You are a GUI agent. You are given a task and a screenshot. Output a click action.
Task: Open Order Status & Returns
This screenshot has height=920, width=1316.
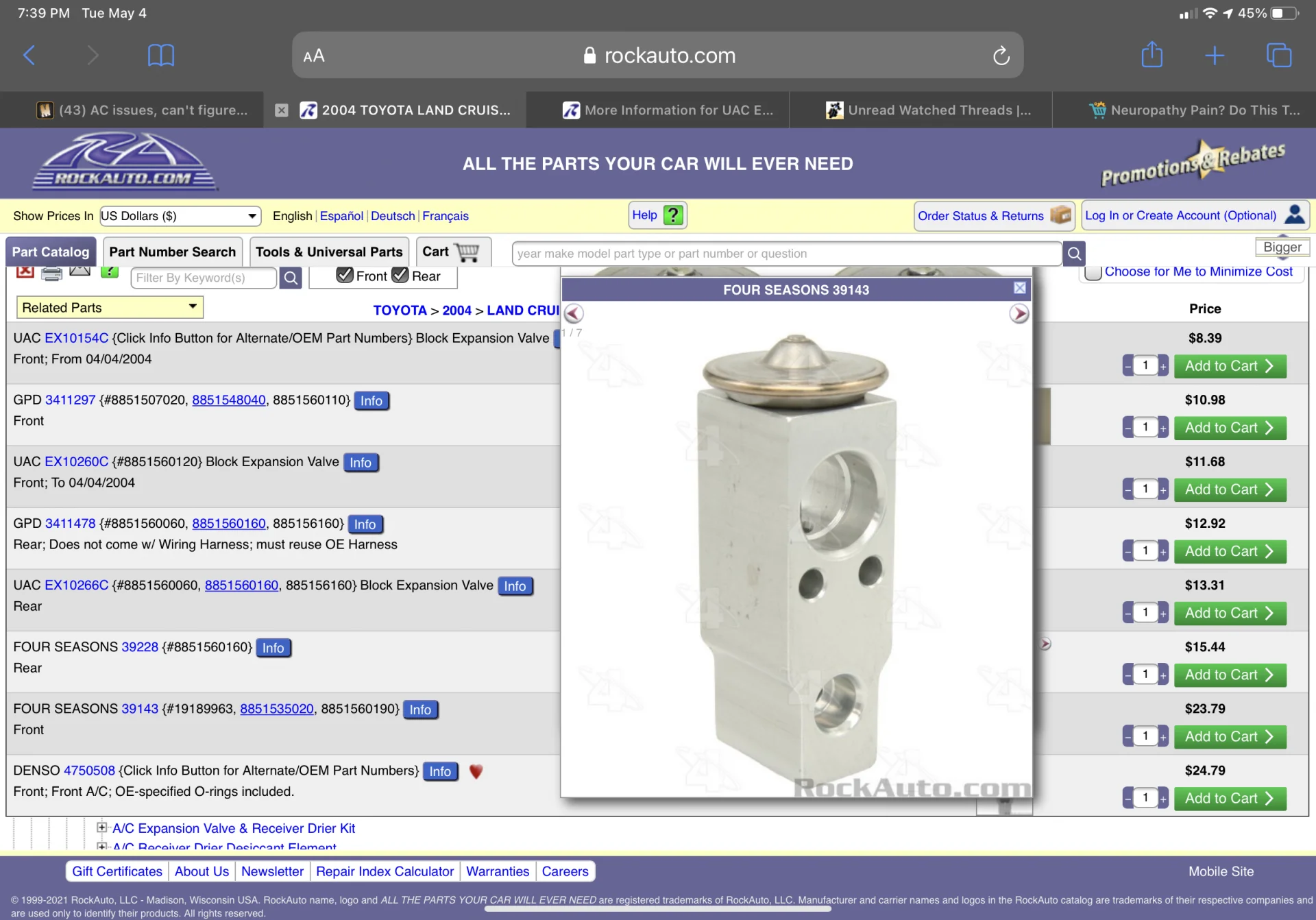[994, 216]
